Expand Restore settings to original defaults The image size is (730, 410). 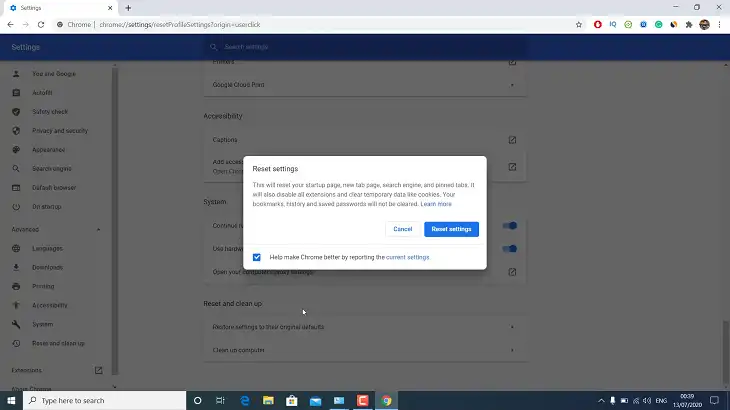coord(365,327)
